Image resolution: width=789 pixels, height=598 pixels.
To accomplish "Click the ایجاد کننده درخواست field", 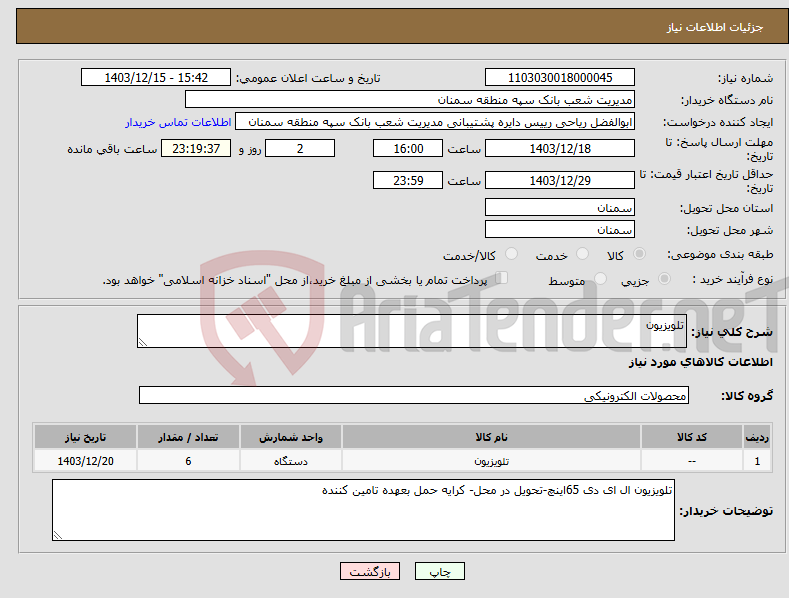I will (435, 122).
